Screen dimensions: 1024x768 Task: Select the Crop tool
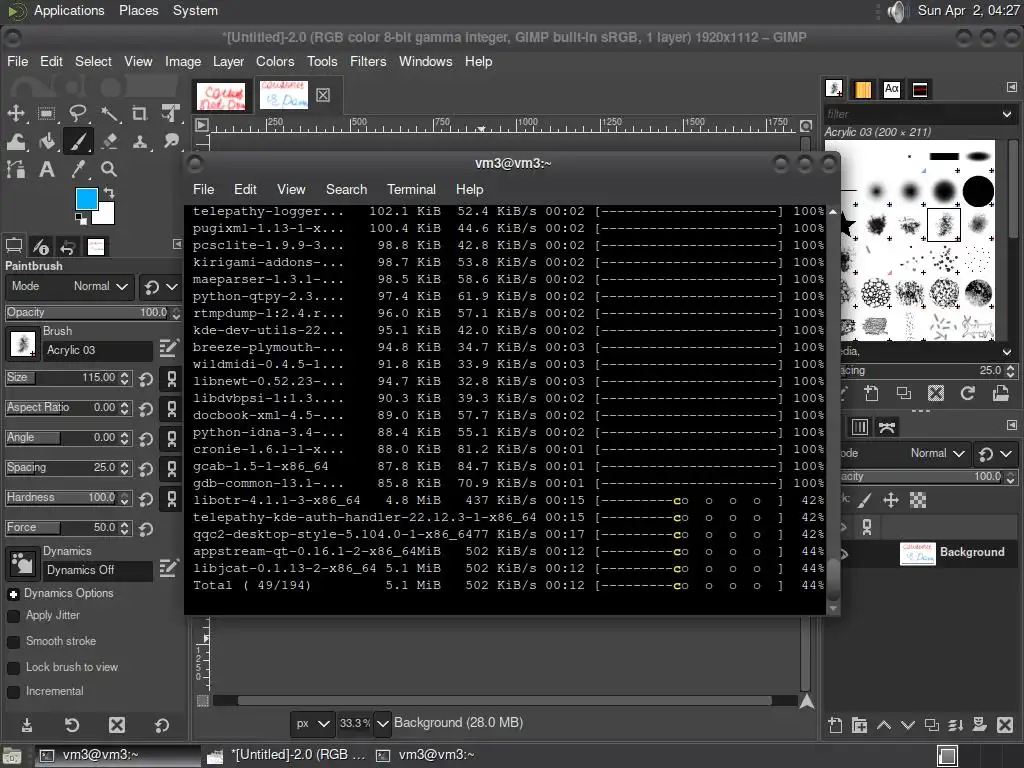pyautogui.click(x=140, y=114)
